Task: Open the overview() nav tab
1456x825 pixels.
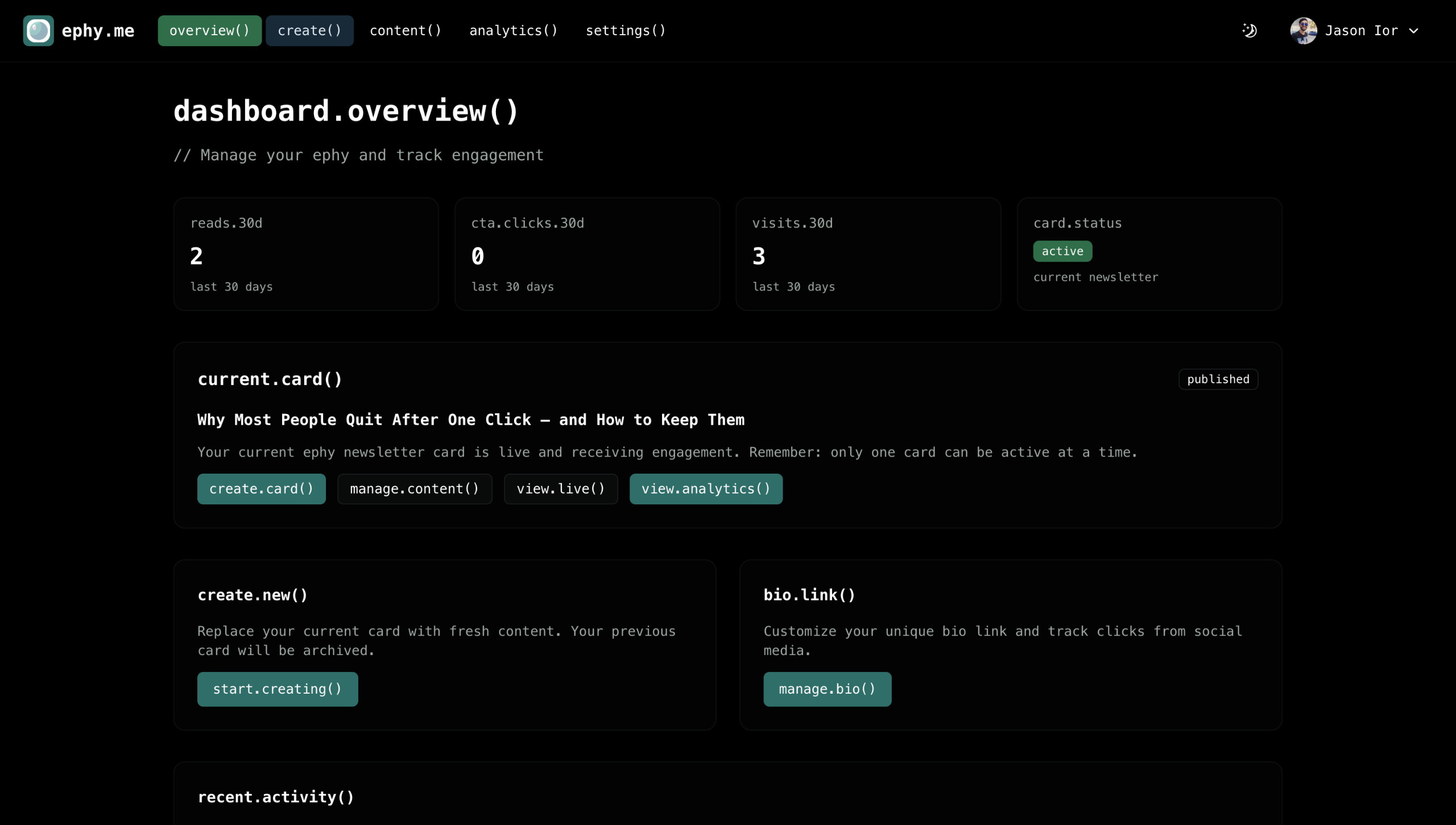Action: [x=209, y=31]
